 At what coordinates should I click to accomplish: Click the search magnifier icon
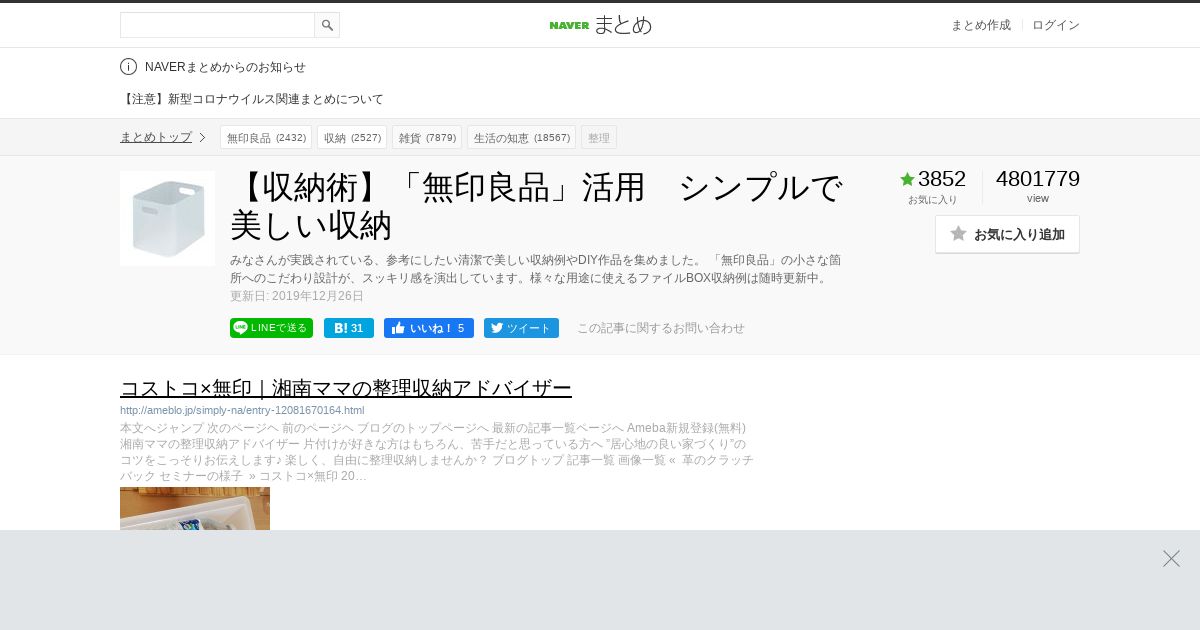click(327, 25)
